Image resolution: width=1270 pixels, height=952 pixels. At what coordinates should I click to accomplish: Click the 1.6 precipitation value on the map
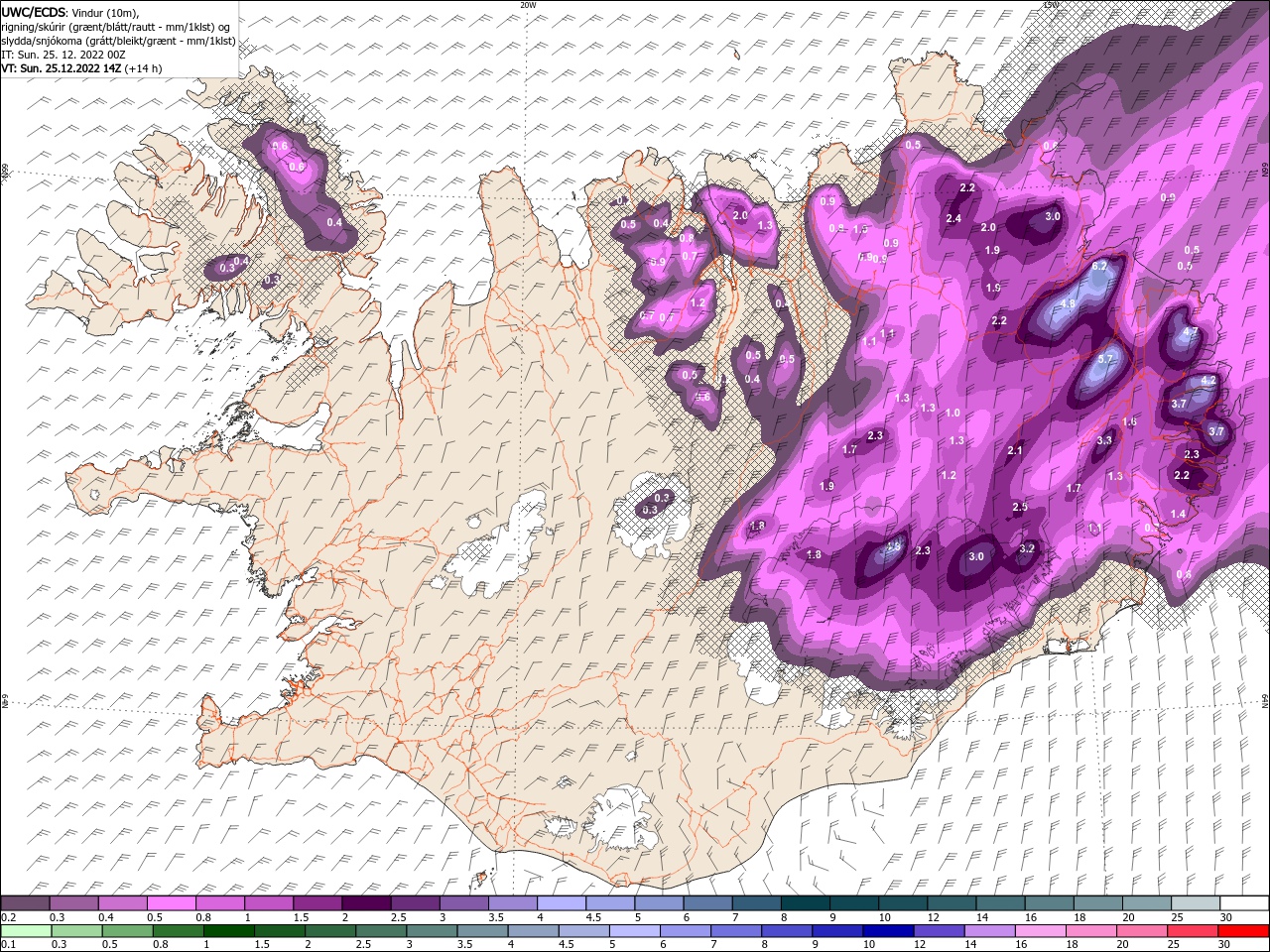[1129, 422]
